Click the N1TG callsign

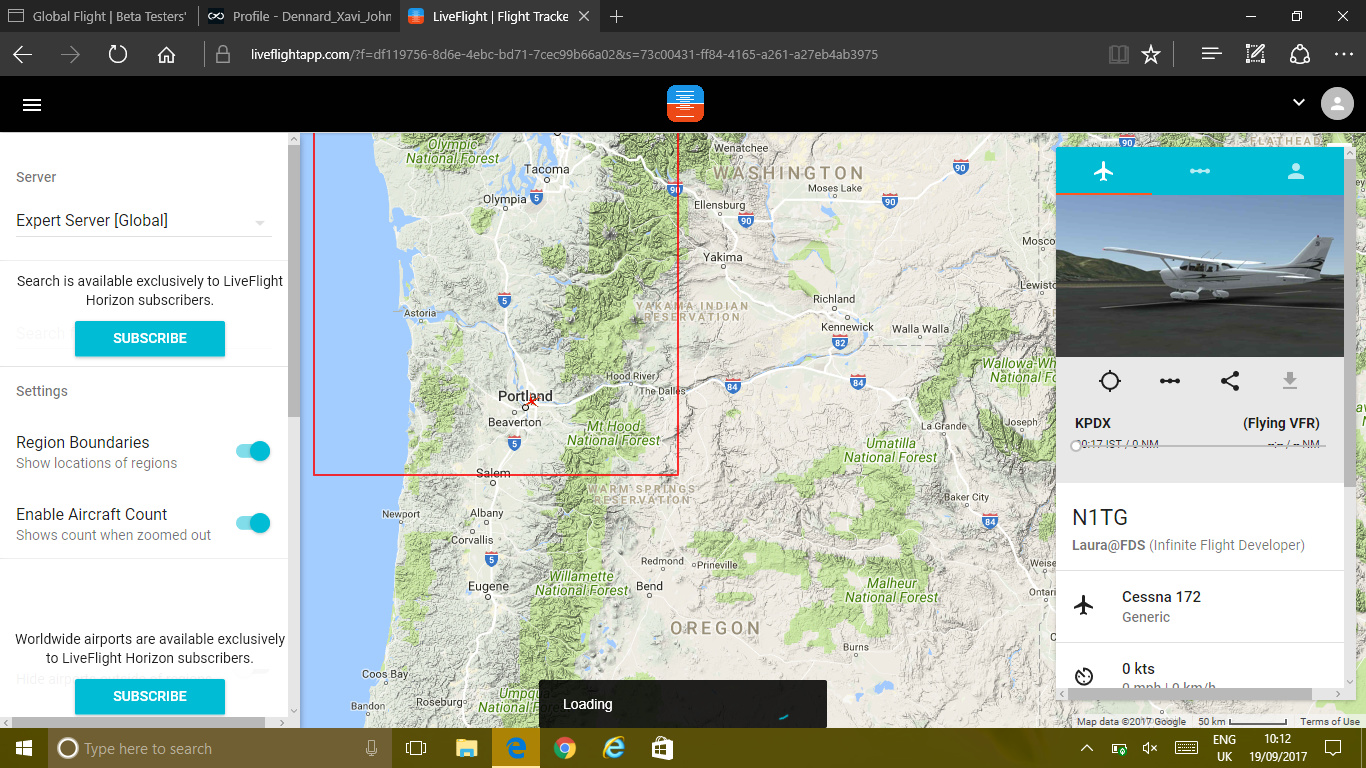(x=1100, y=518)
